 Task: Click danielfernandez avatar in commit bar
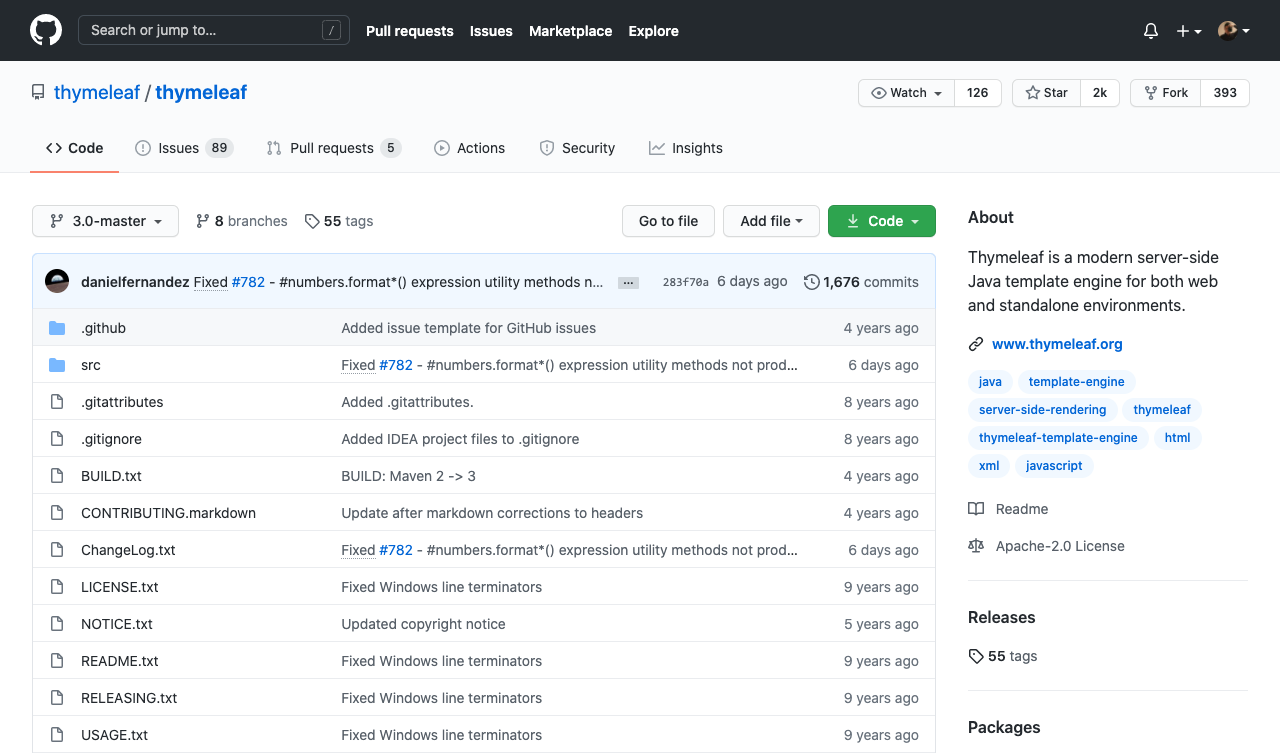(x=57, y=281)
